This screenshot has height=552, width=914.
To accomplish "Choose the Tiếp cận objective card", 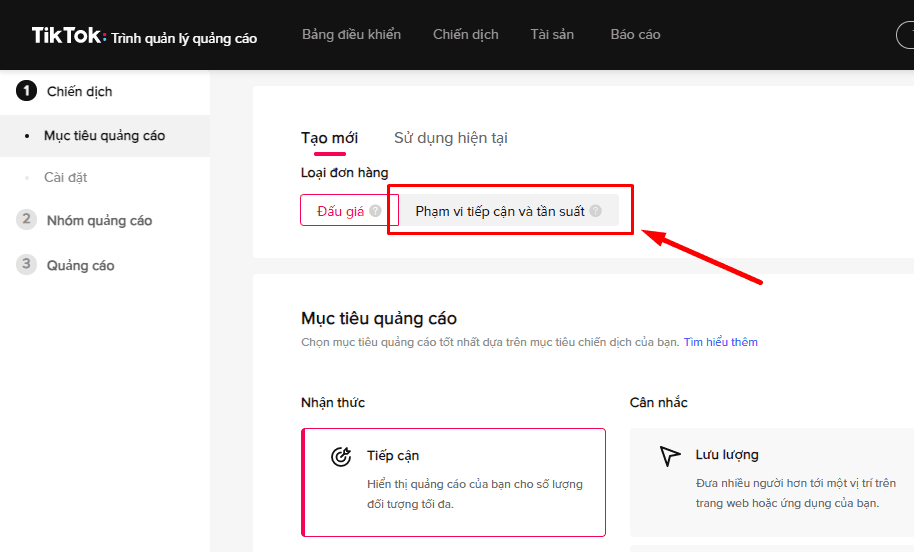I will click(453, 482).
